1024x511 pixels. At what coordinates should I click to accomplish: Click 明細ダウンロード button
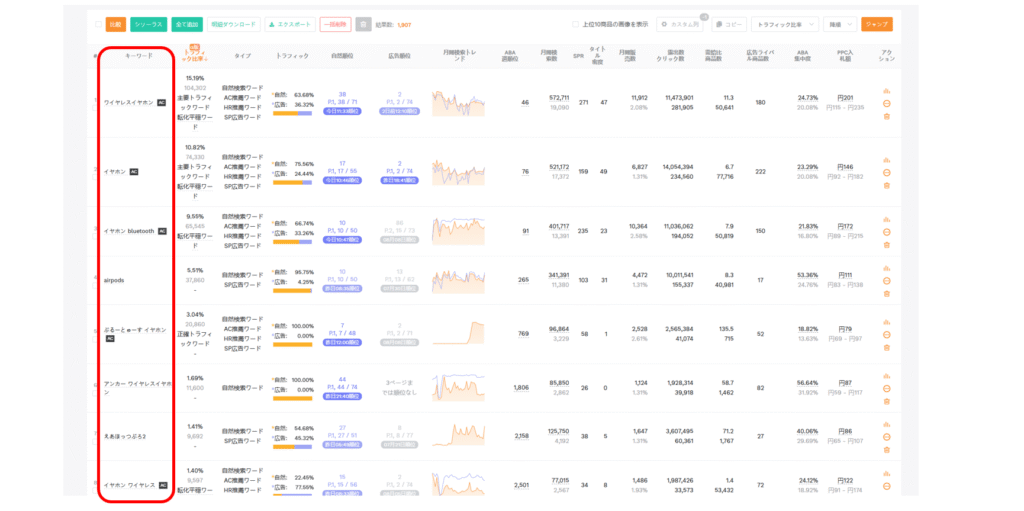233,24
